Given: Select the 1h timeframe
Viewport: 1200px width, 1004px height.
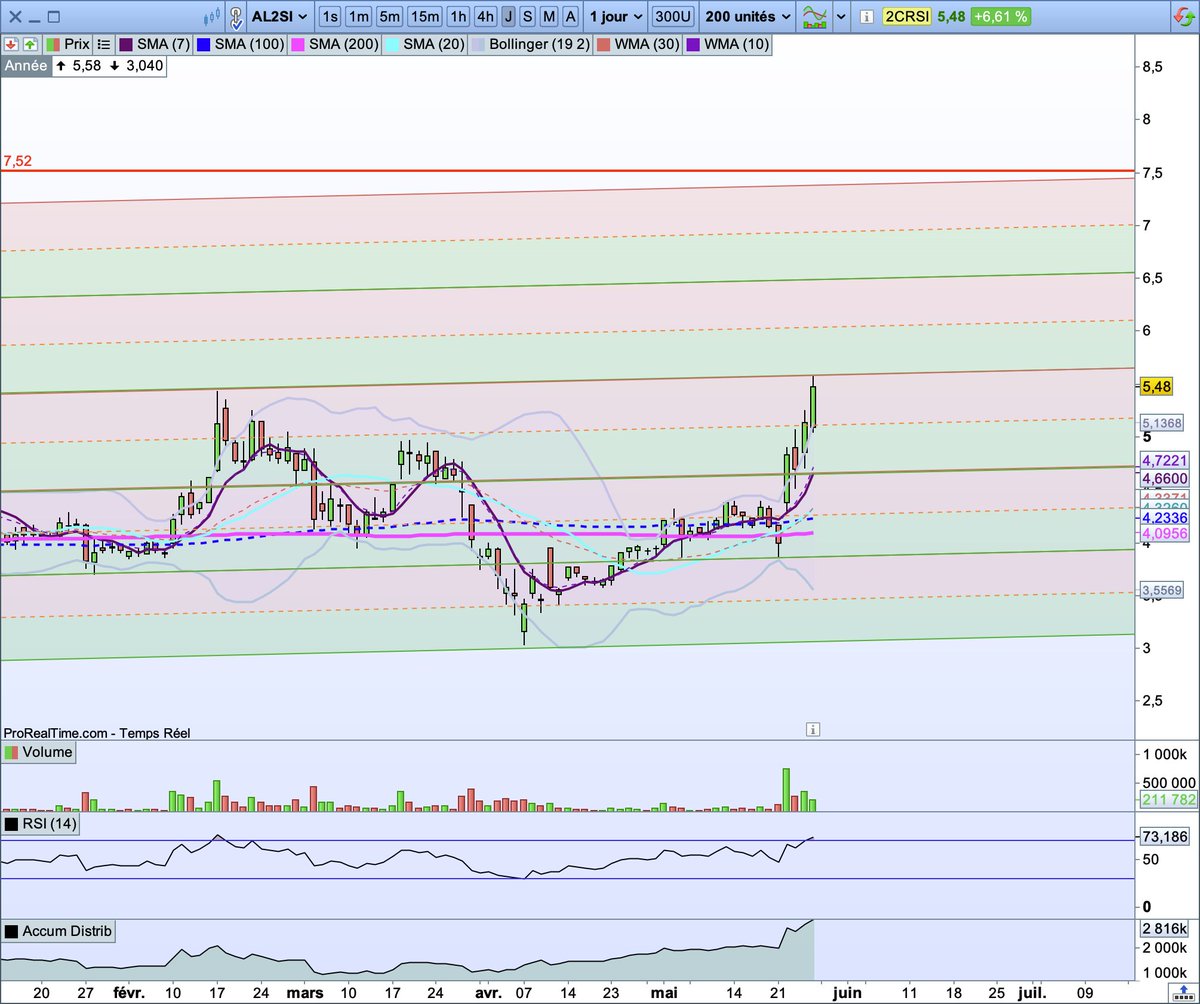Looking at the screenshot, I should [x=458, y=17].
